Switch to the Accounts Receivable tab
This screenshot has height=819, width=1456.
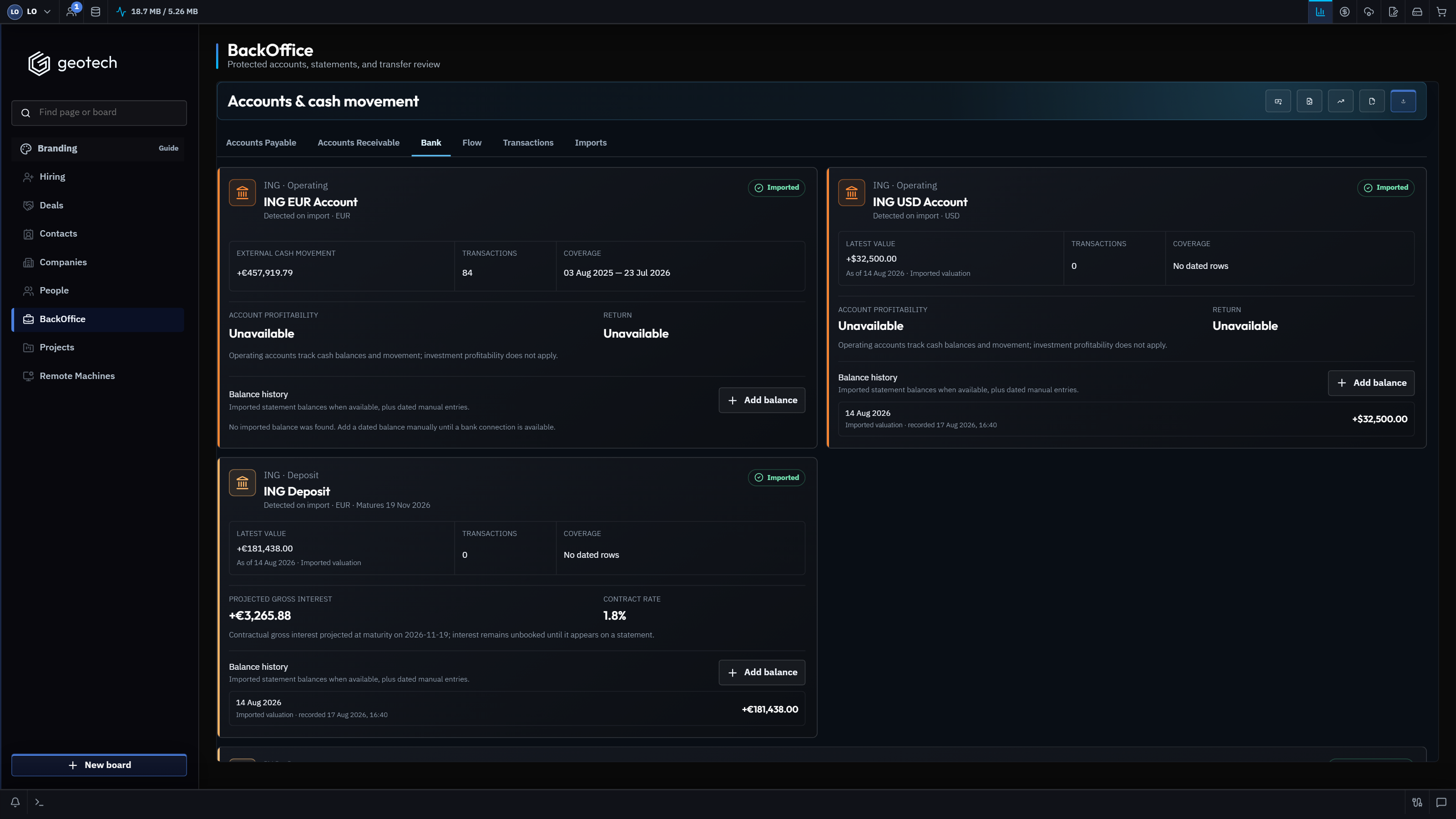[x=359, y=142]
